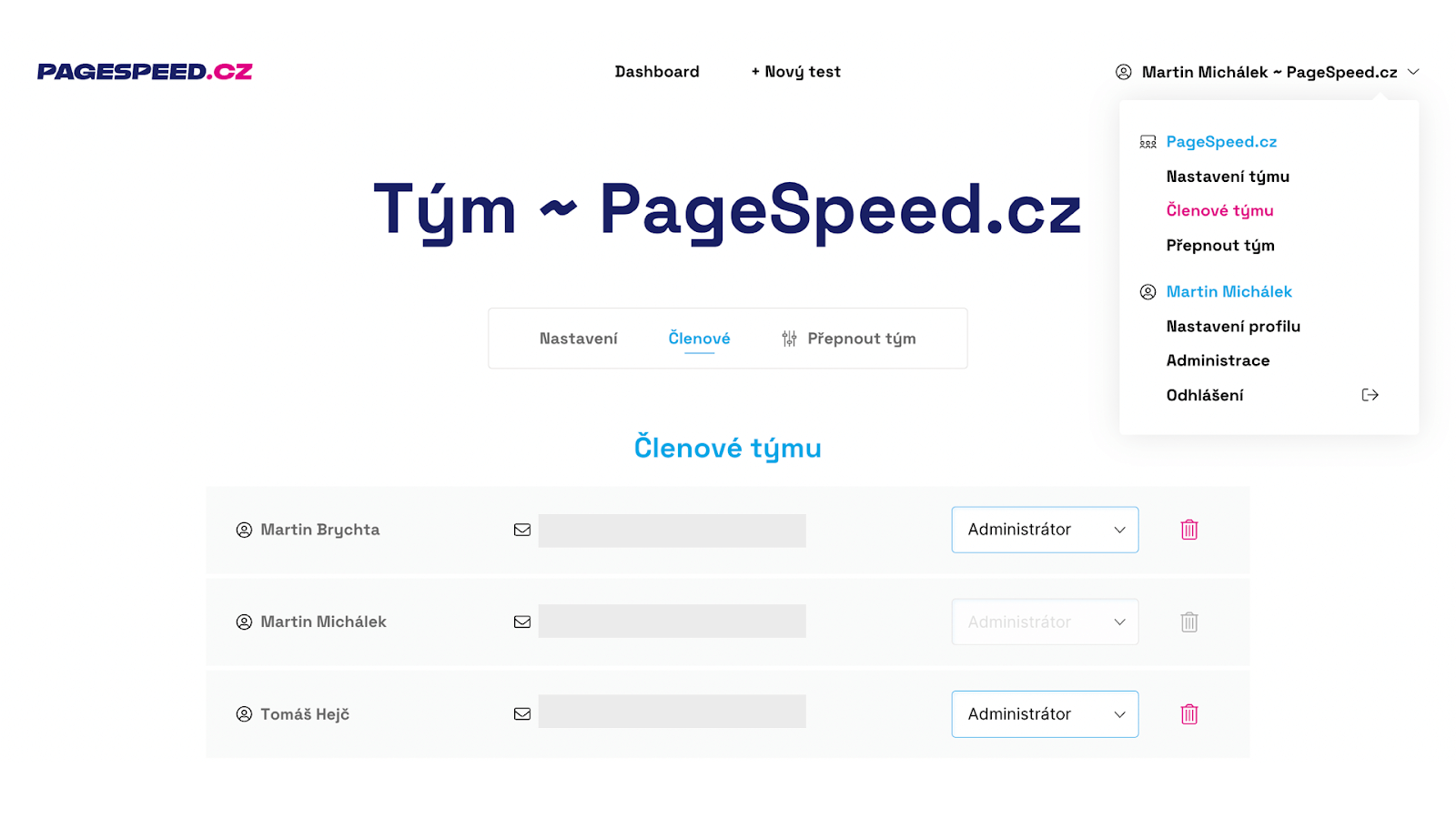Start a new test with Nový test

(795, 72)
